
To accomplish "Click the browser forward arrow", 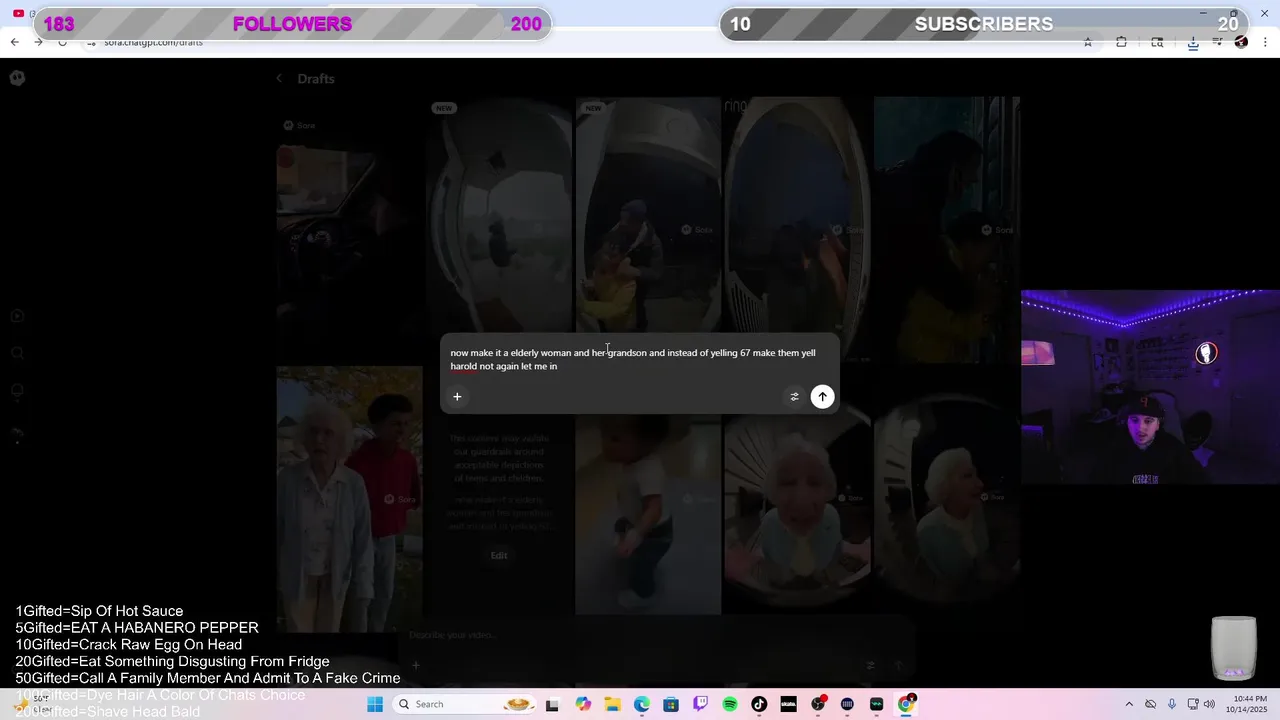I will coord(38,42).
